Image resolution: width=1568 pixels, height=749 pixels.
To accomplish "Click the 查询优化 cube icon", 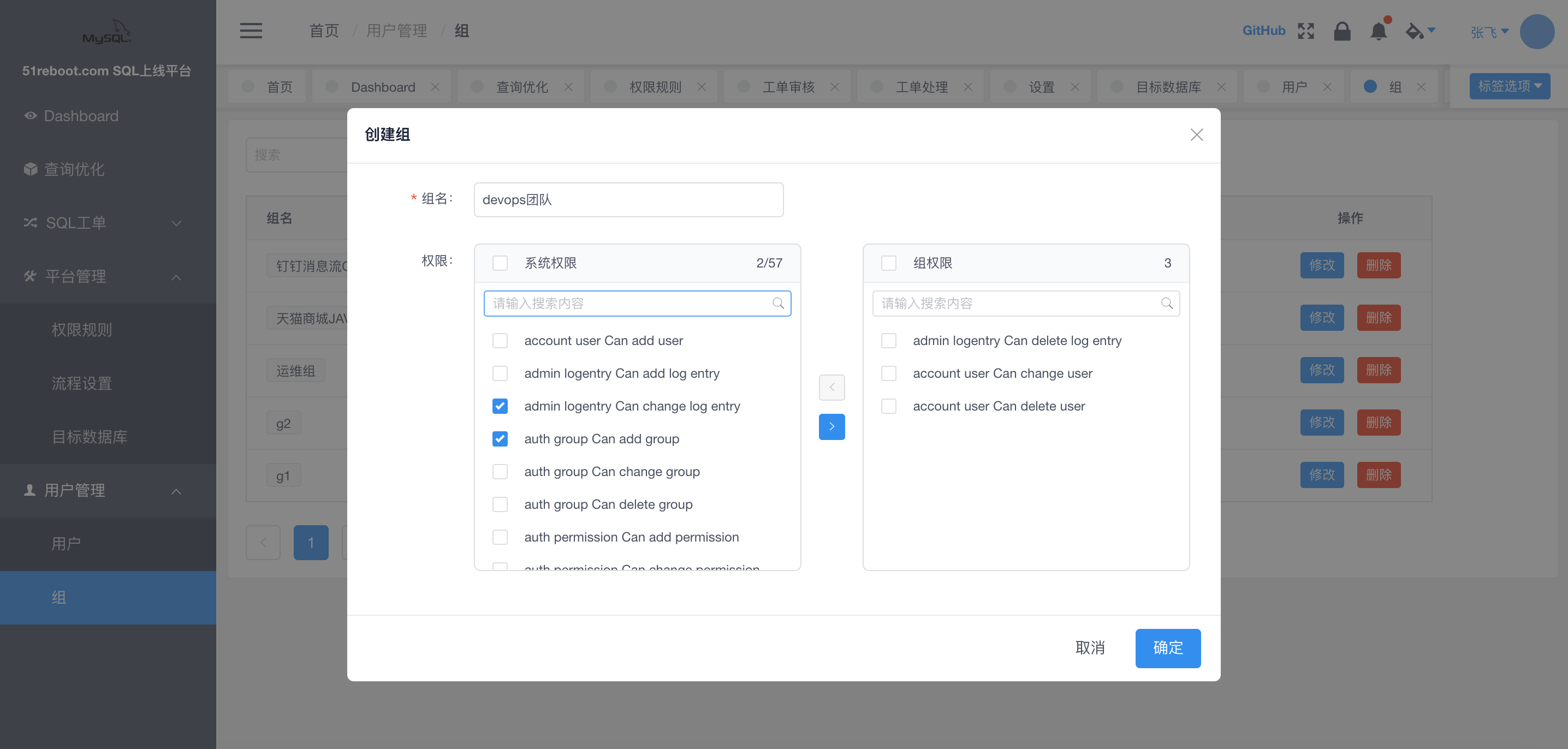I will (x=30, y=169).
